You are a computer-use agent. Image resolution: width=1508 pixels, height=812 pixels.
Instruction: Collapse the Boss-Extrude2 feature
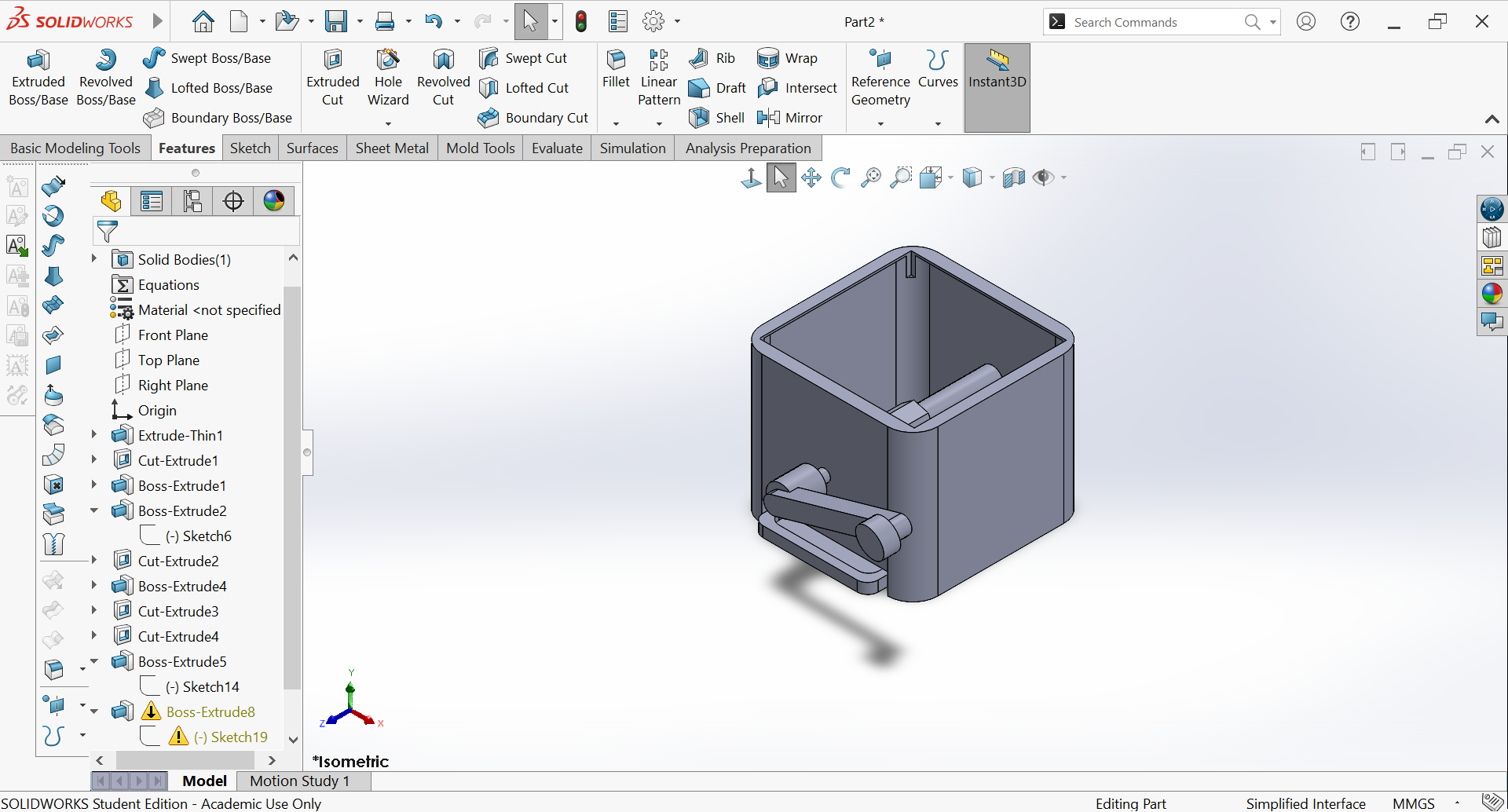point(93,510)
